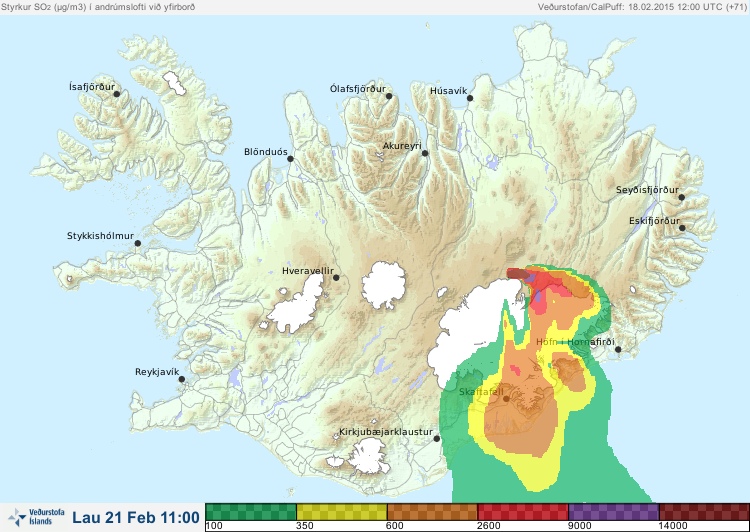Click the orange 600 legend color block
The height and width of the screenshot is (532, 750).
tap(432, 512)
